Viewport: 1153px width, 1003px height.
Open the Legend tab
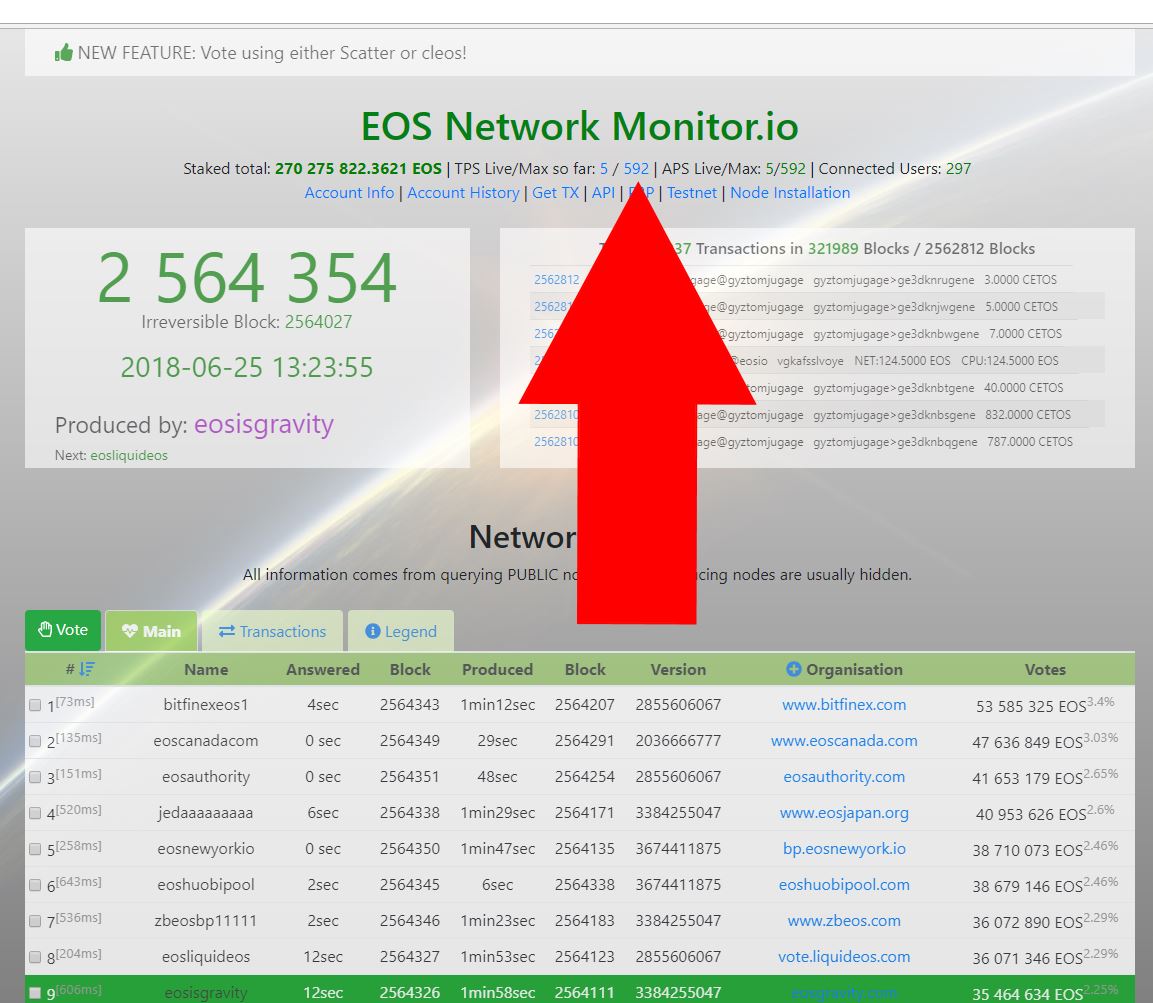[x=401, y=631]
